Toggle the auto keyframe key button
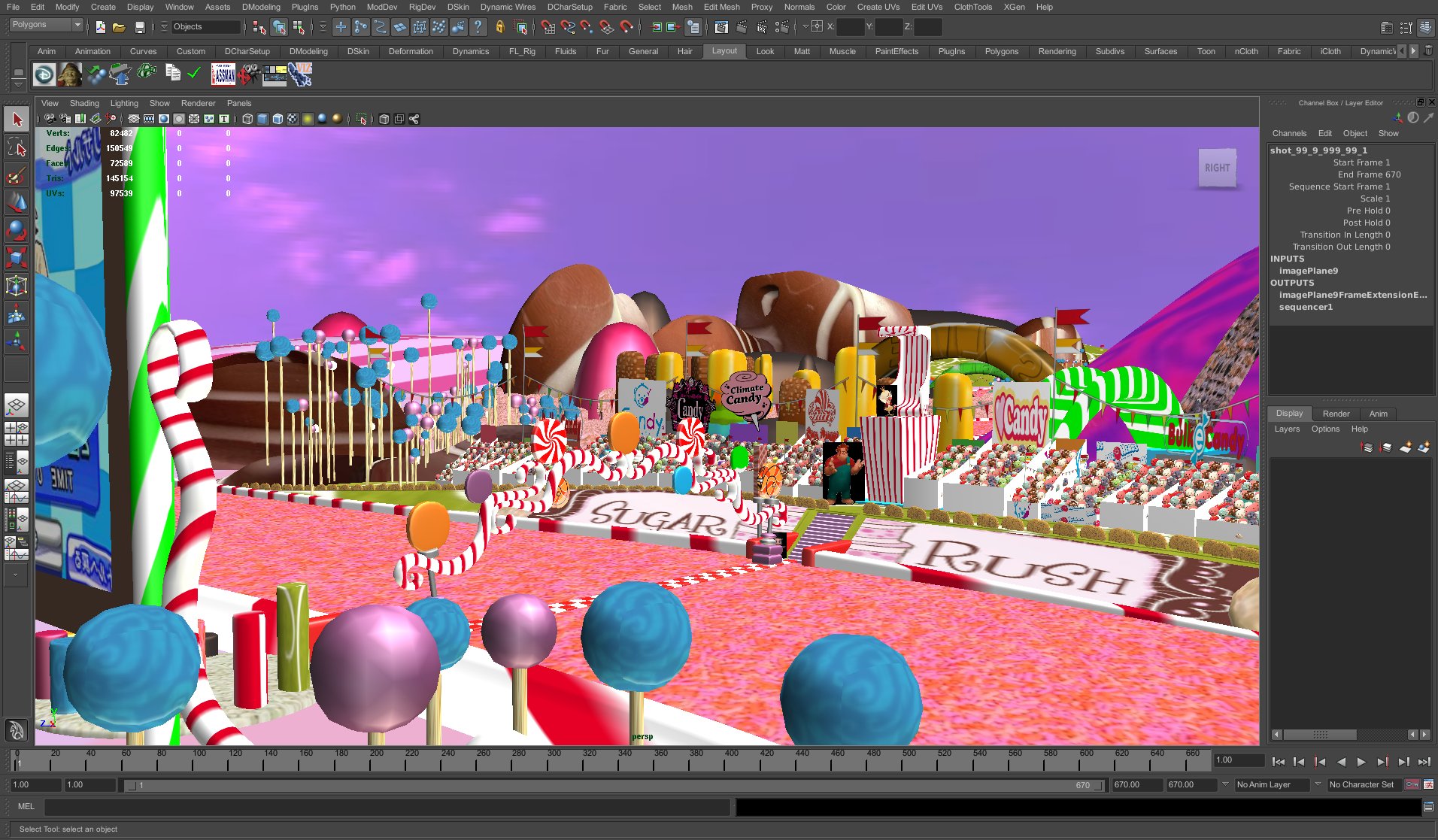The width and height of the screenshot is (1438, 840). (1412, 784)
